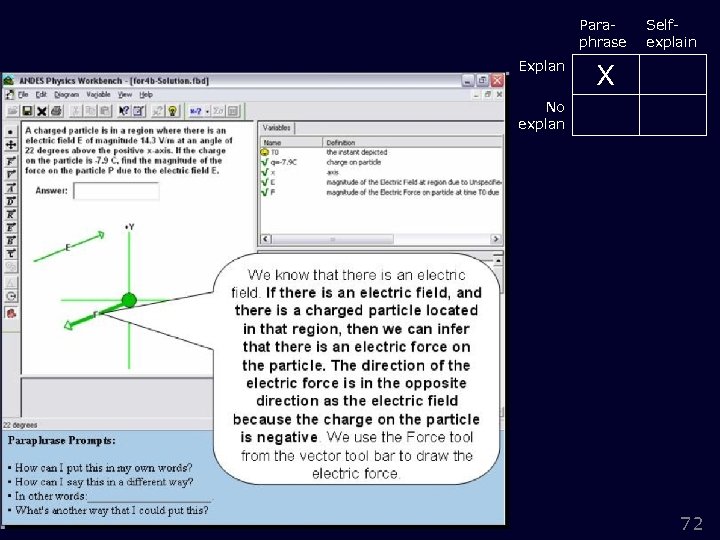This screenshot has height=540, width=720.
Task: Click the green charged particle dot
Action: point(129,300)
